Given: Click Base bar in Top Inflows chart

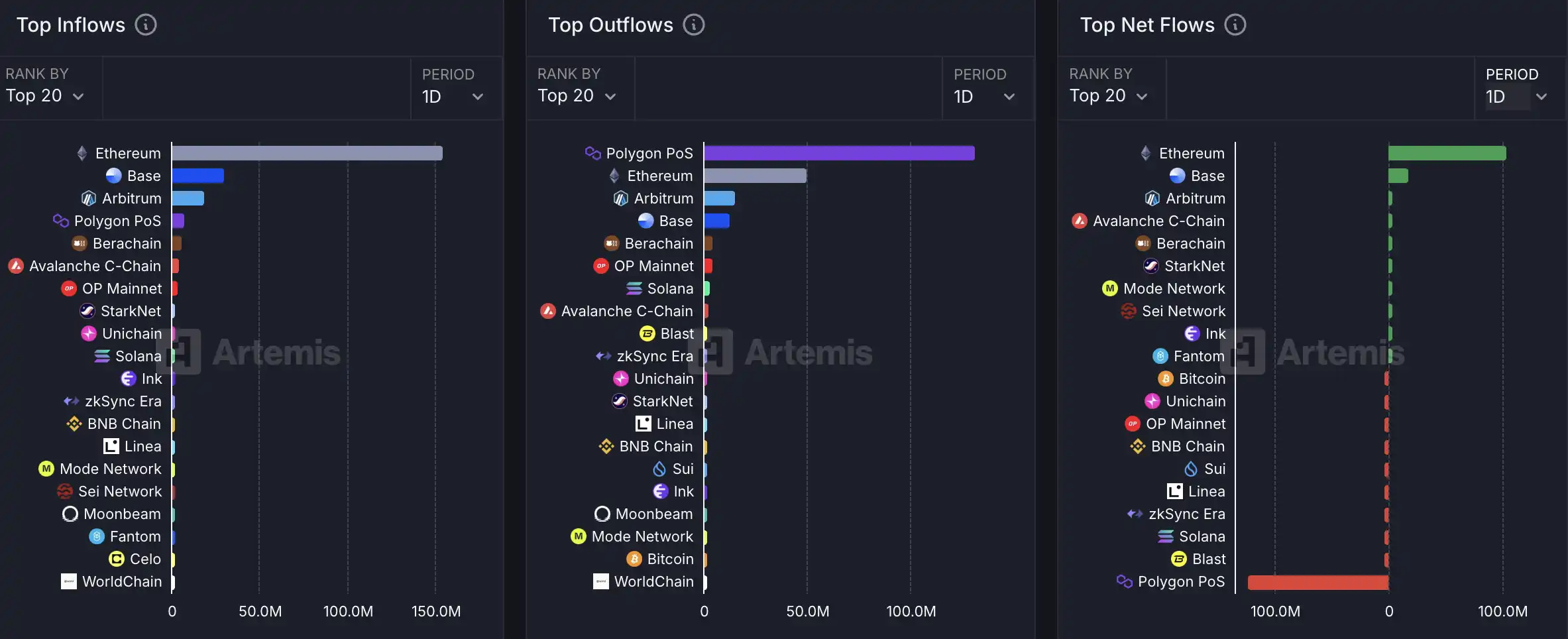Looking at the screenshot, I should click(198, 176).
